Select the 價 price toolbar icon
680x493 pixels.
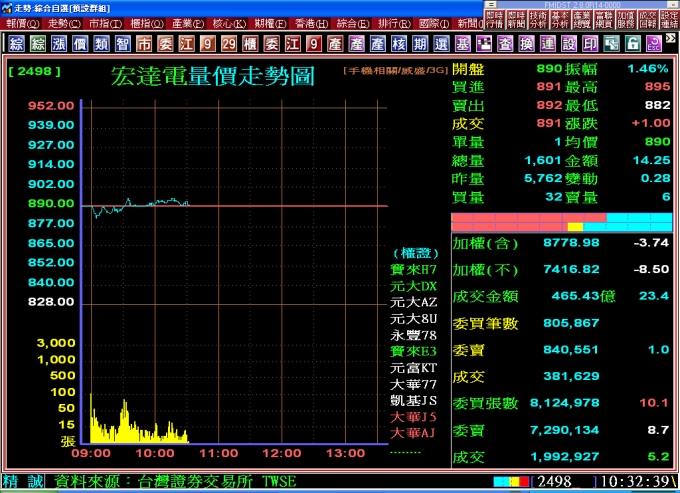click(80, 44)
